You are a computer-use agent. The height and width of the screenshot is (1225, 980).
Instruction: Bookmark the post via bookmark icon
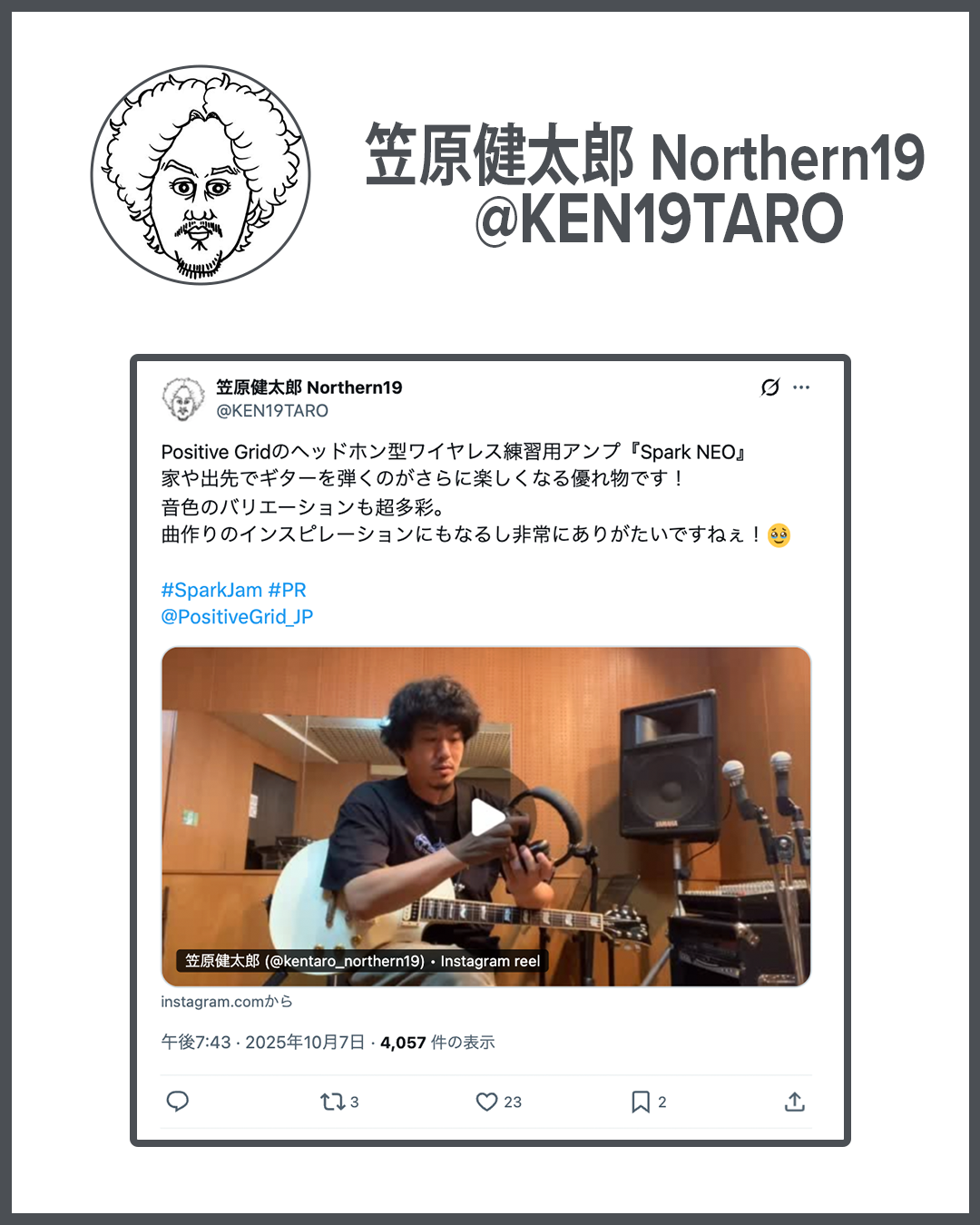click(x=641, y=1102)
